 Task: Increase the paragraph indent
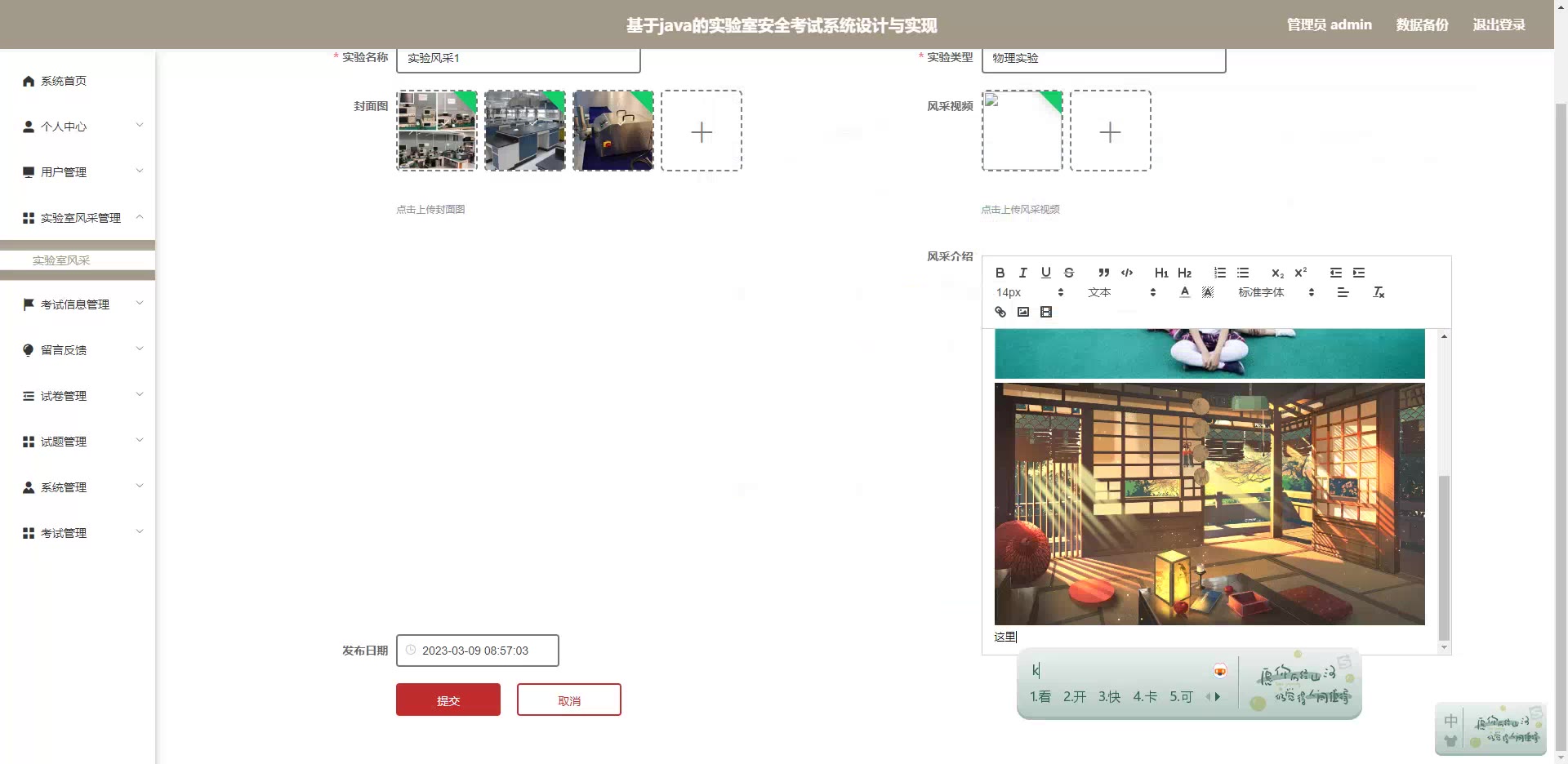coord(1359,273)
